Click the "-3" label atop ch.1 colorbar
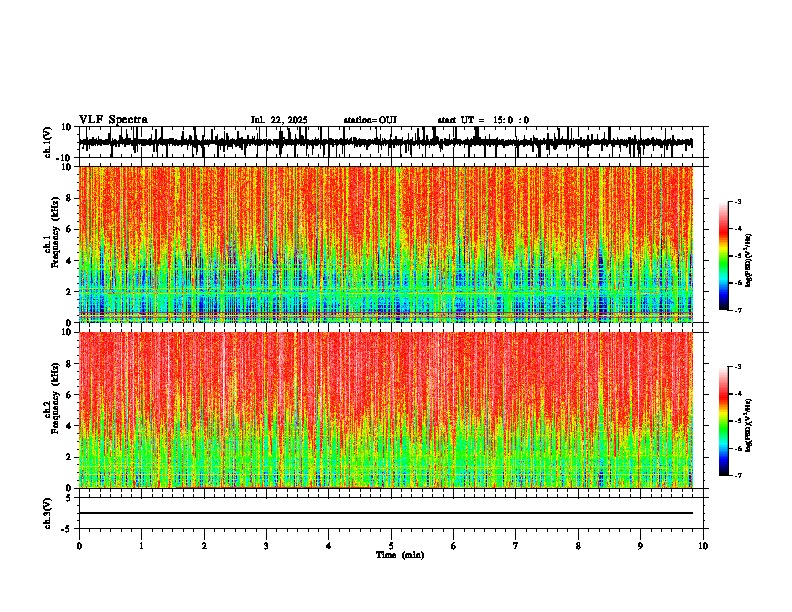 click(737, 202)
